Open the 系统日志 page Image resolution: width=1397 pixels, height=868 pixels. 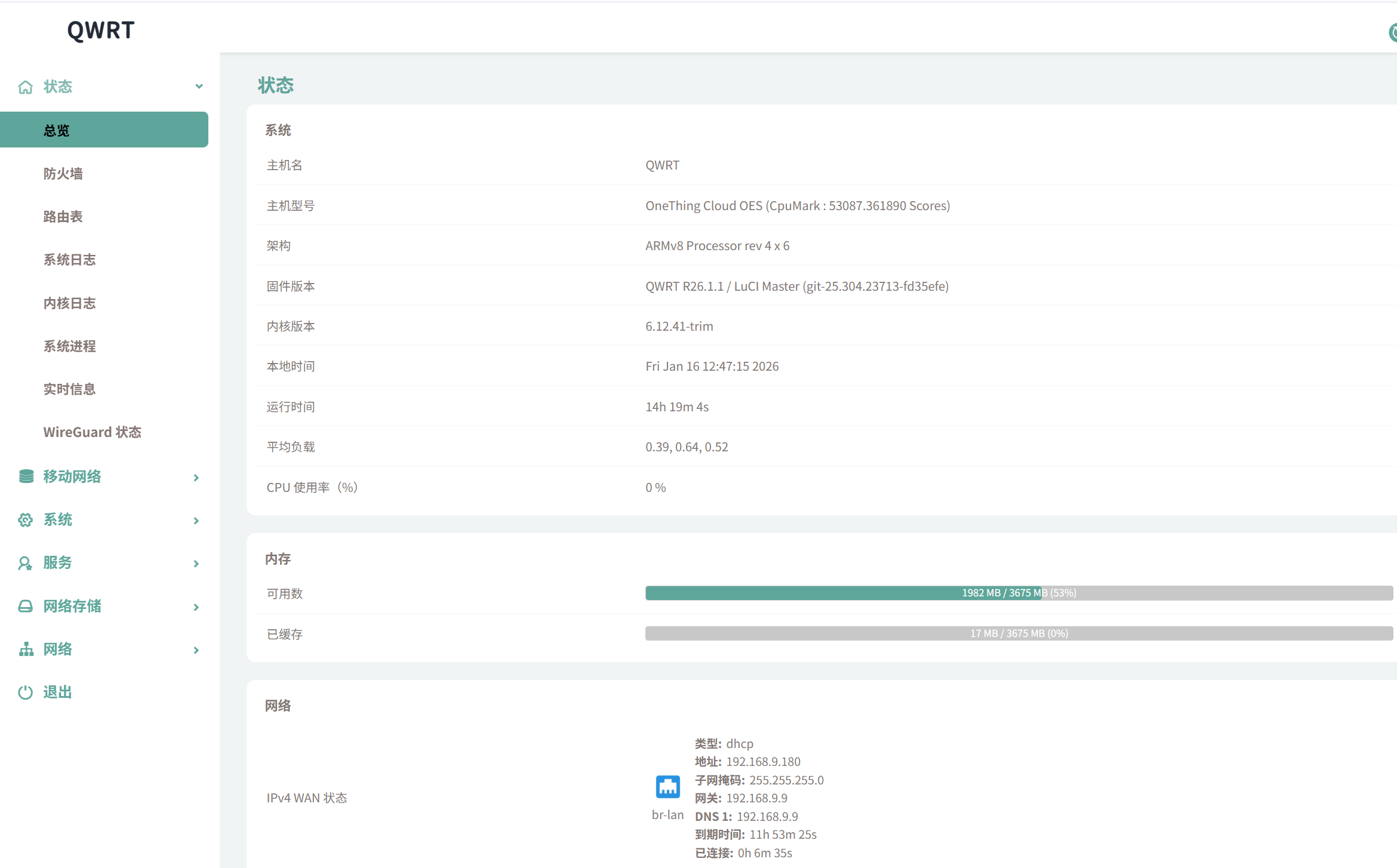[x=69, y=259]
